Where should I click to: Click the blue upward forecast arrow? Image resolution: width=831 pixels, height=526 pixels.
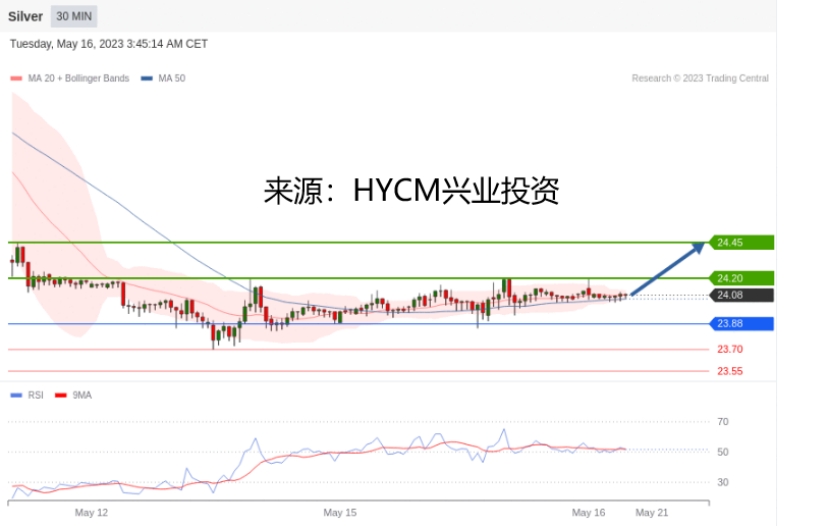click(x=668, y=268)
